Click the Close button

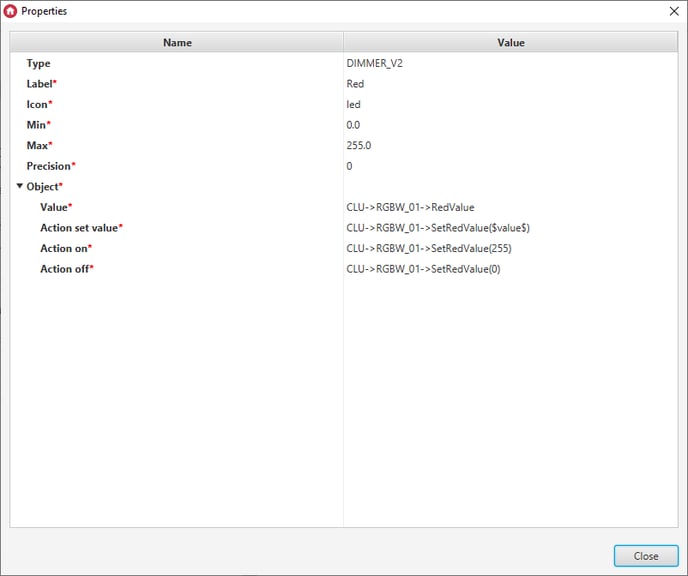coord(645,556)
